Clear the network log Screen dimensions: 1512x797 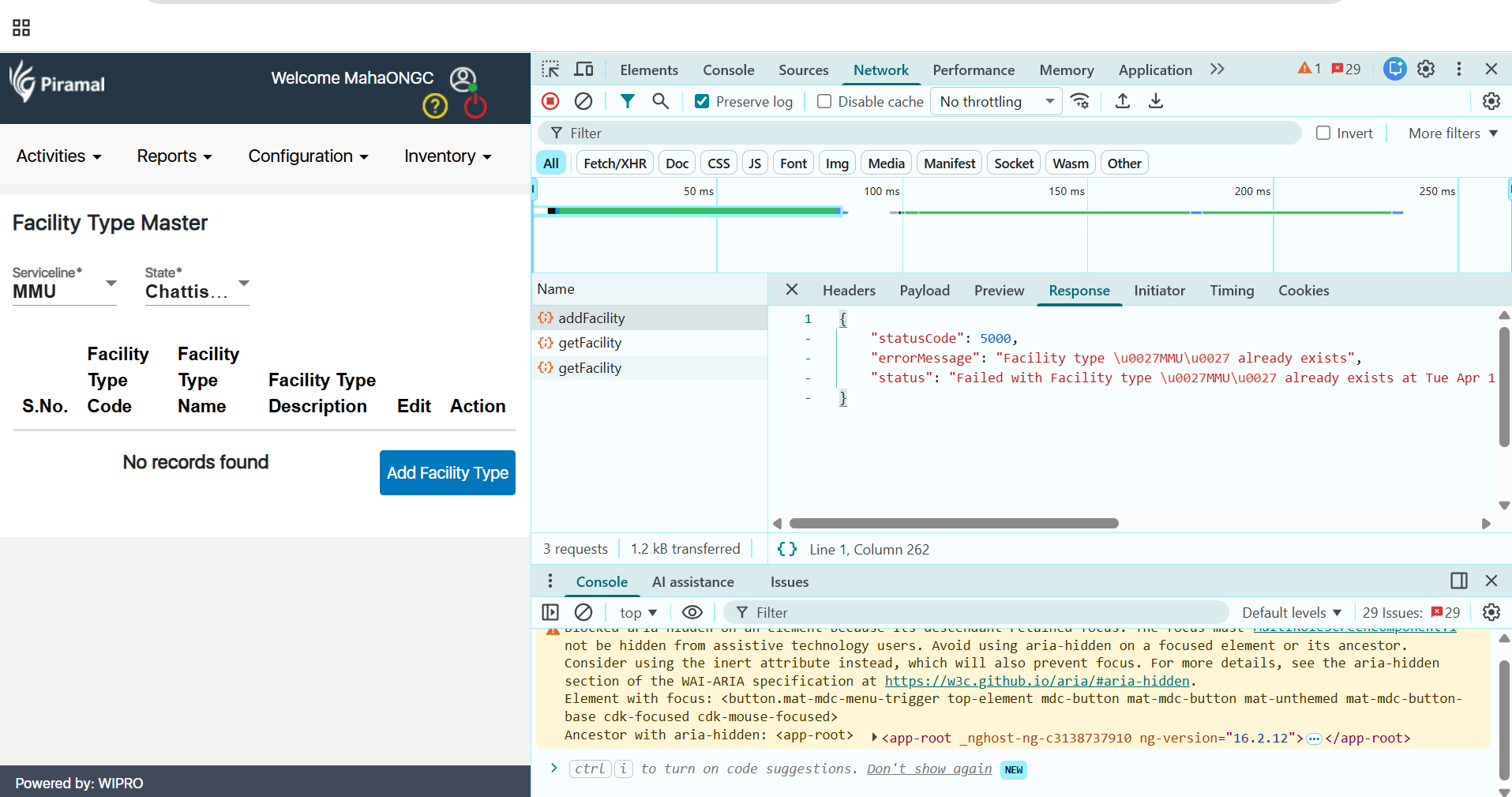click(x=583, y=101)
